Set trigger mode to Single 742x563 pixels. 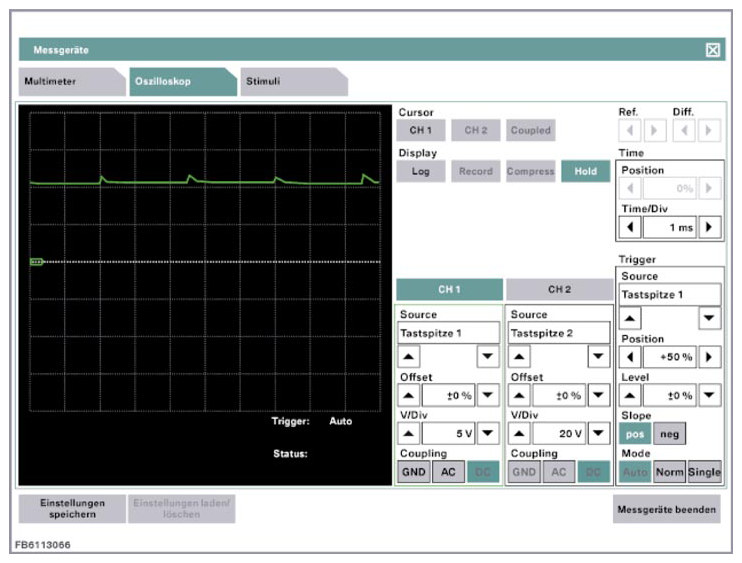[x=704, y=472]
